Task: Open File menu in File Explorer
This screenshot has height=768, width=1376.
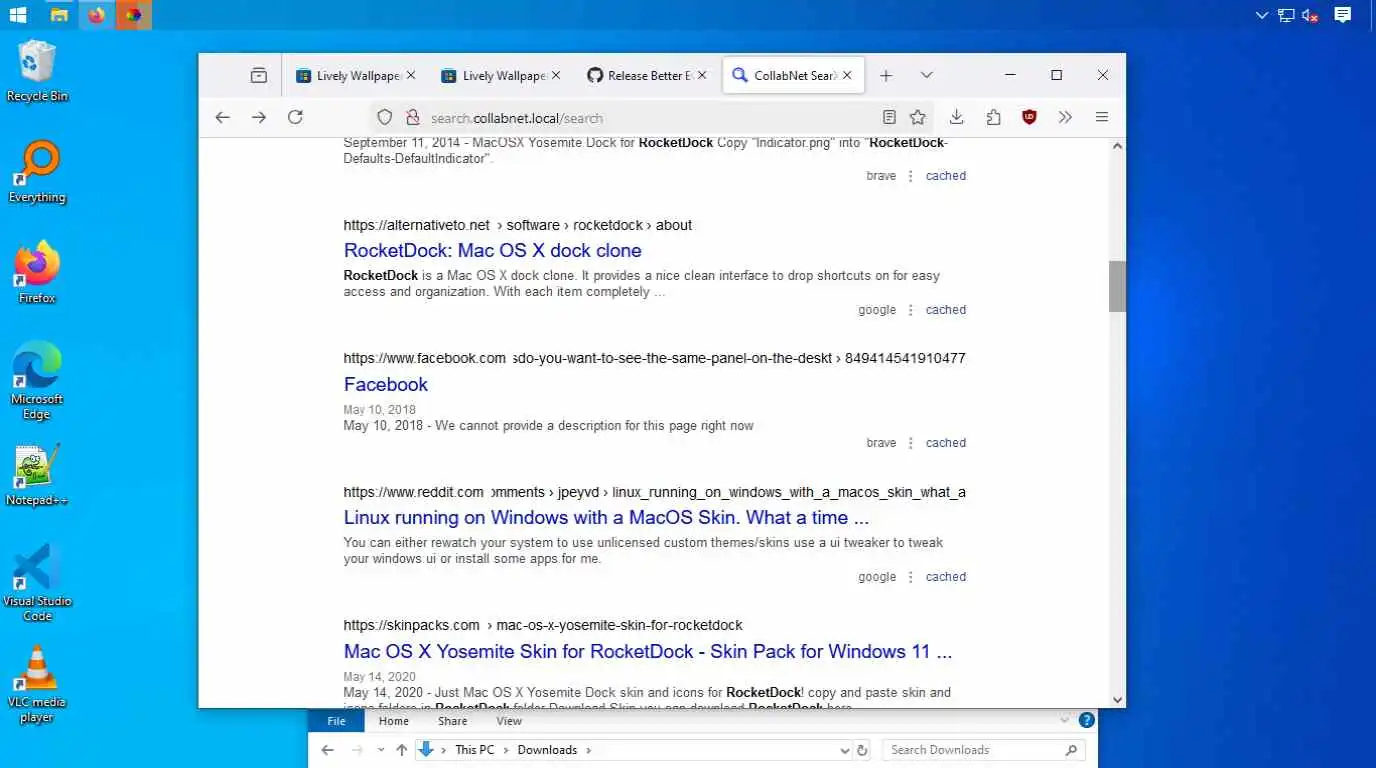Action: click(x=337, y=721)
